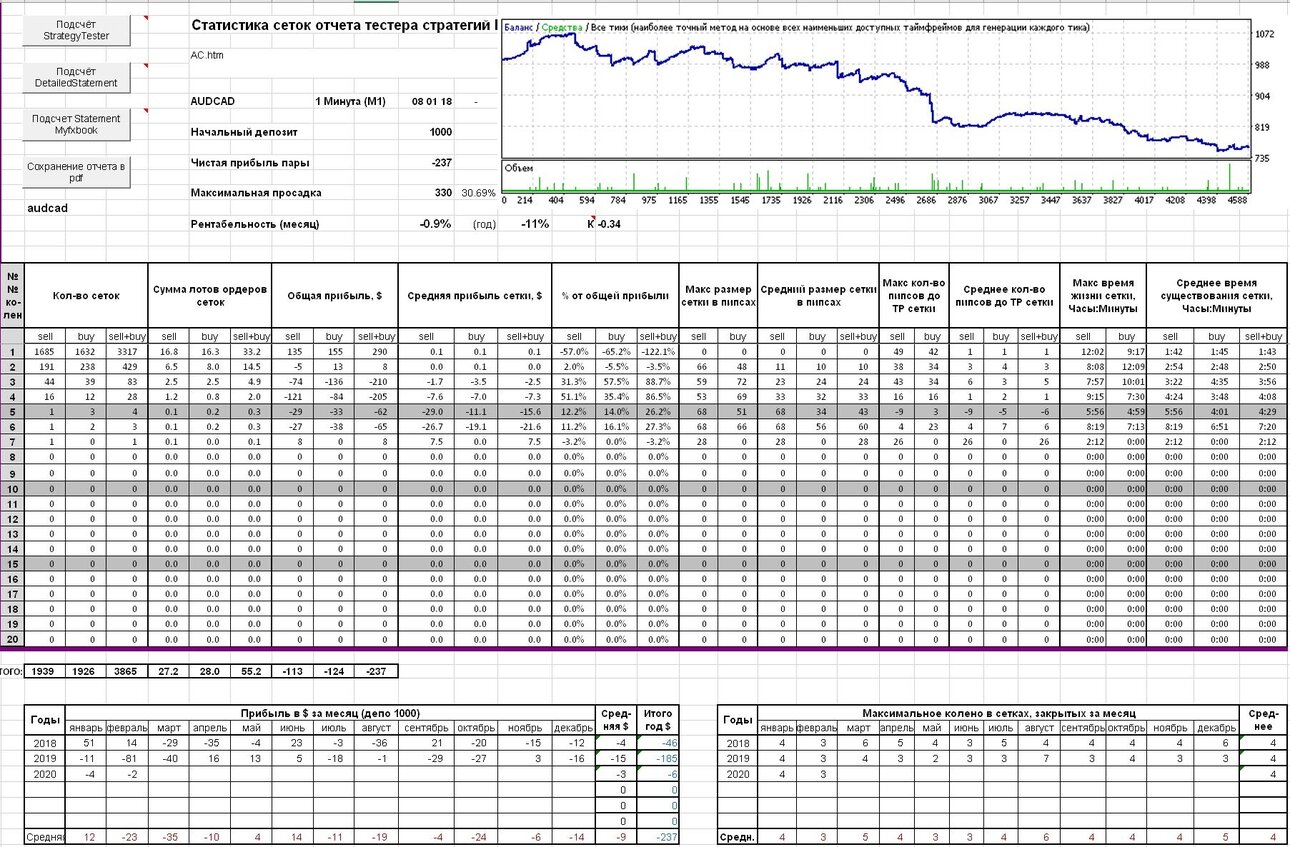Screen dimensions: 1290x847
Task: Click the Средства legend label in chart
Action: (560, 27)
